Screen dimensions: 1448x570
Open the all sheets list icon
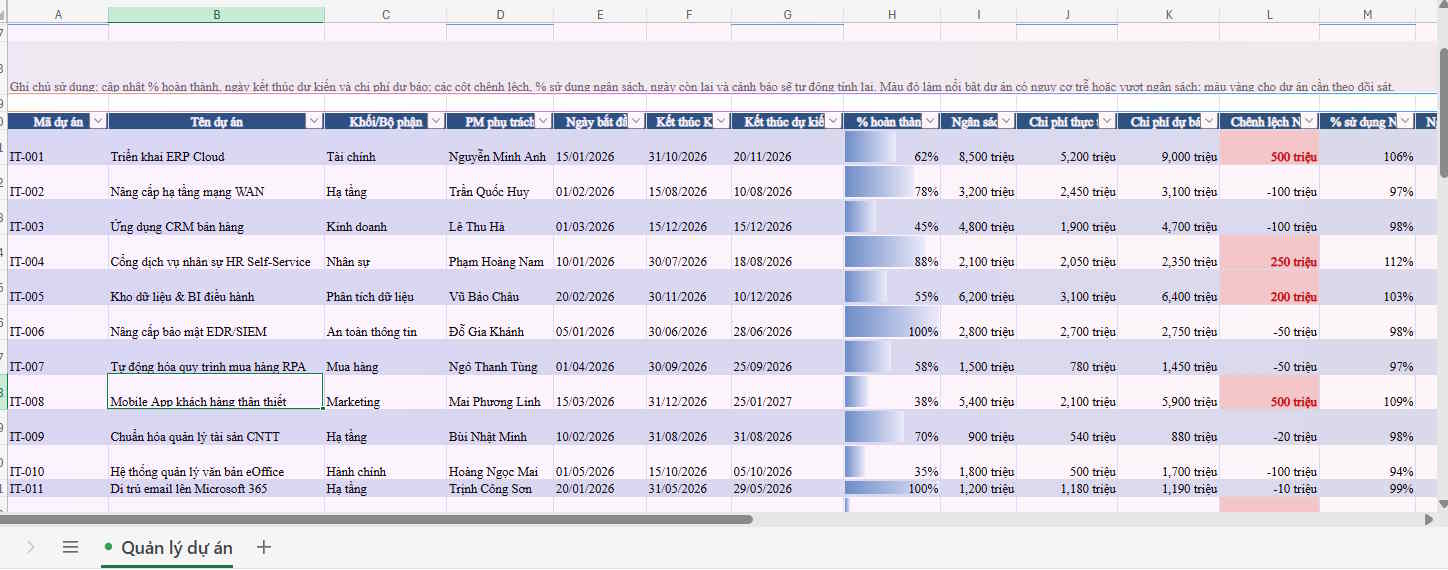[70, 547]
